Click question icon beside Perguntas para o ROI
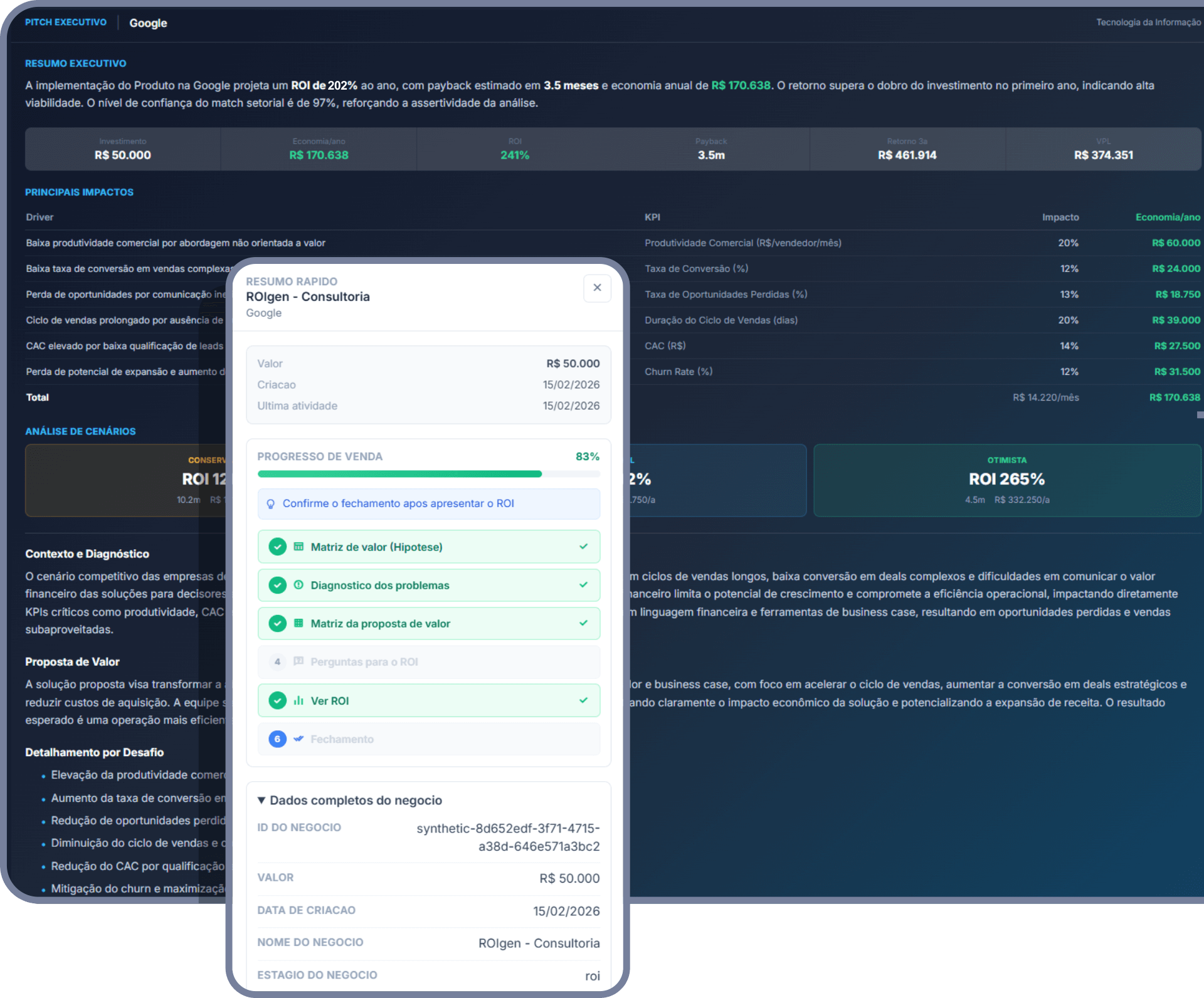The width and height of the screenshot is (1204, 998). click(298, 661)
